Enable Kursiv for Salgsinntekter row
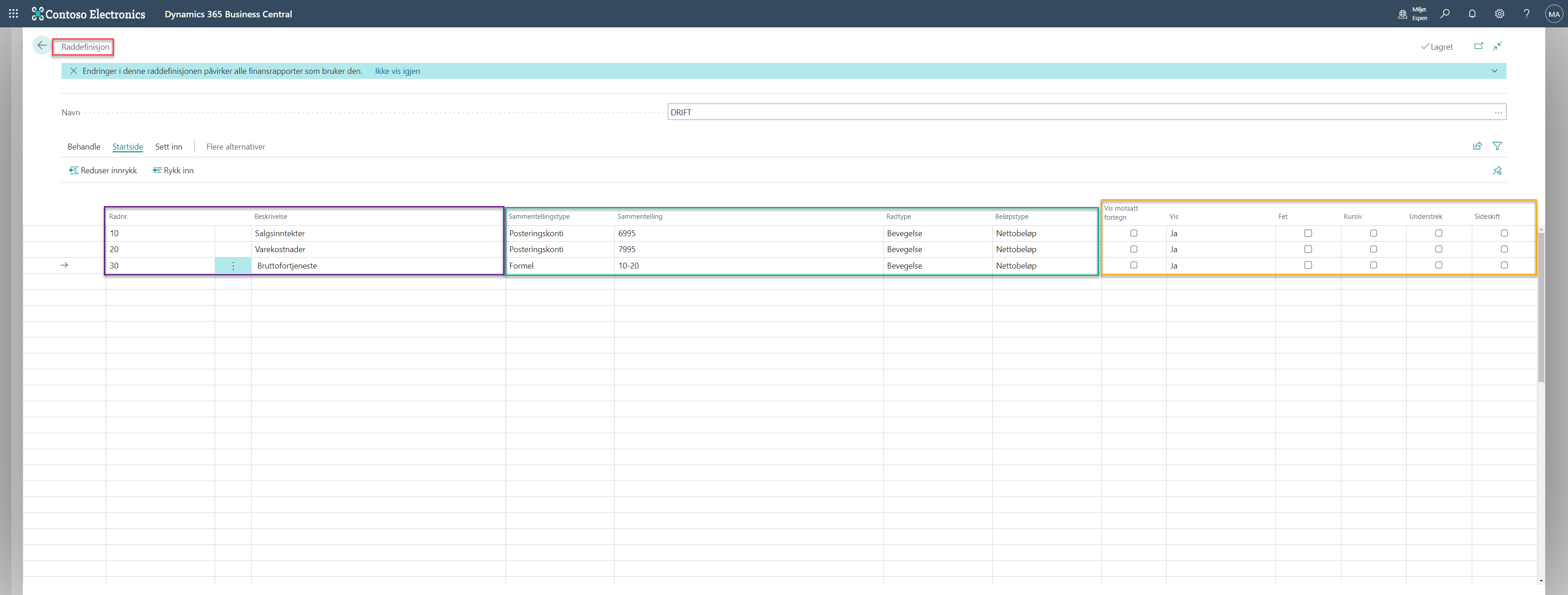This screenshot has height=595, width=1568. (x=1373, y=233)
